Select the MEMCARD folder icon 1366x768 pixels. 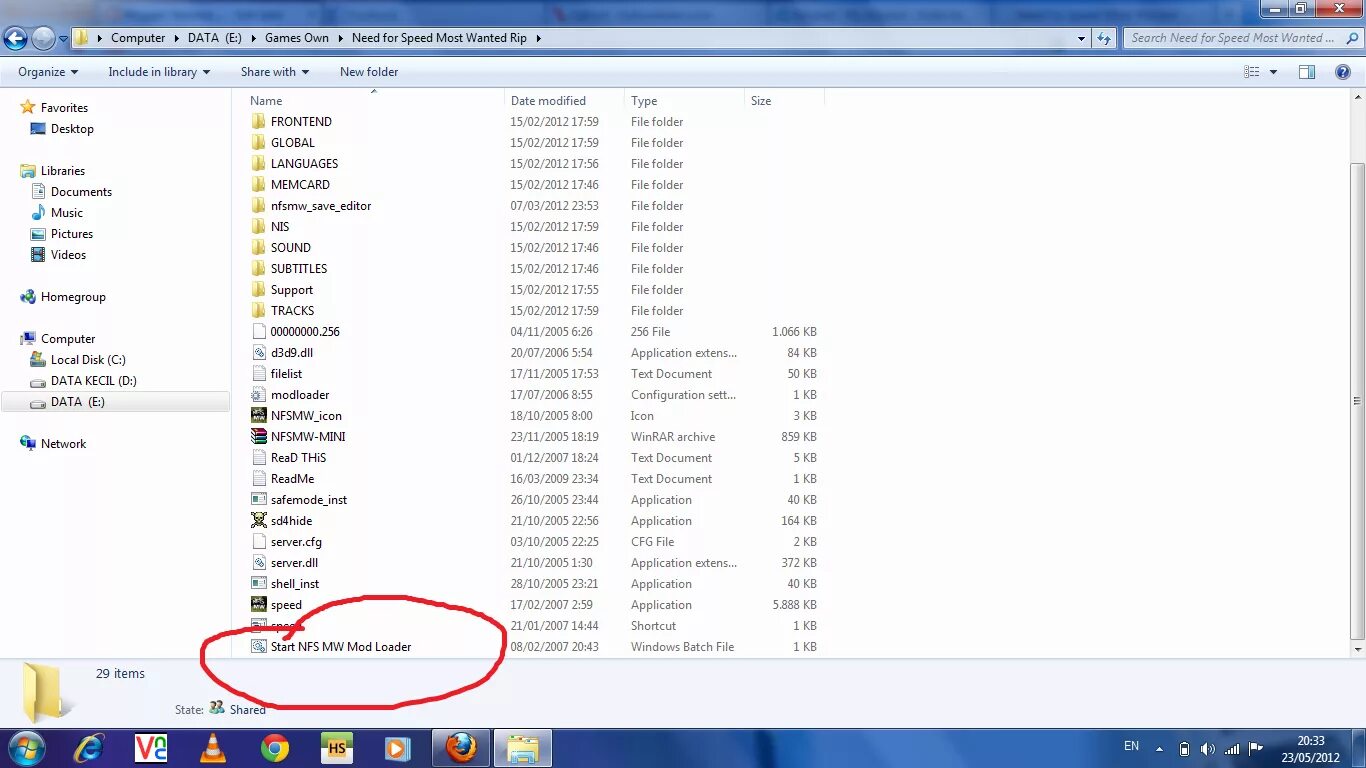click(x=259, y=185)
